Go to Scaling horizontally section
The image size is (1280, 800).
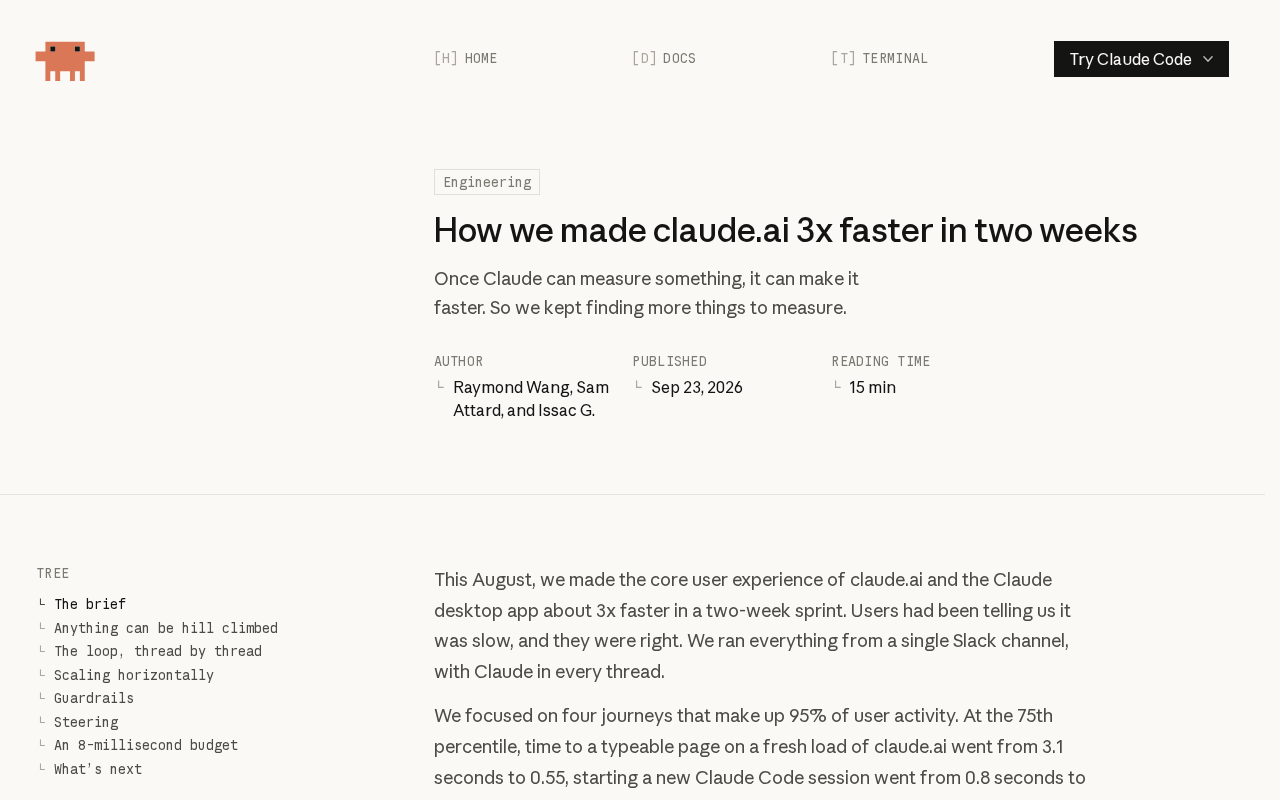134,675
